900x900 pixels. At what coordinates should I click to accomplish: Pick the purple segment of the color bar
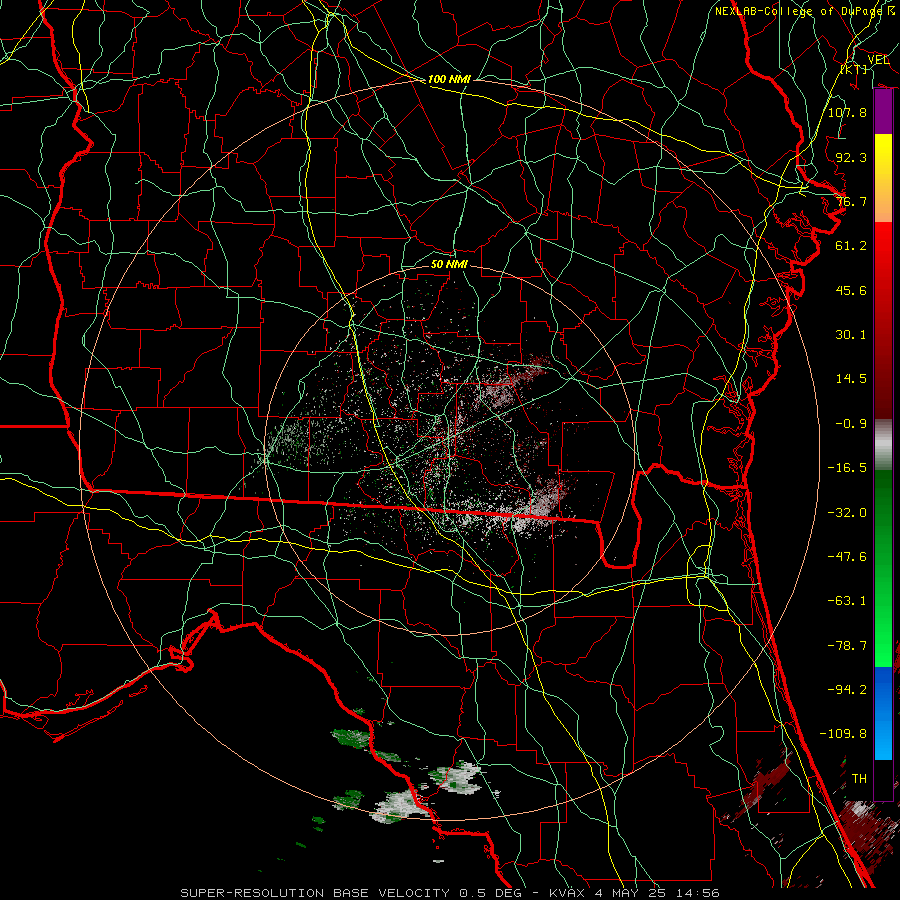pyautogui.click(x=883, y=112)
